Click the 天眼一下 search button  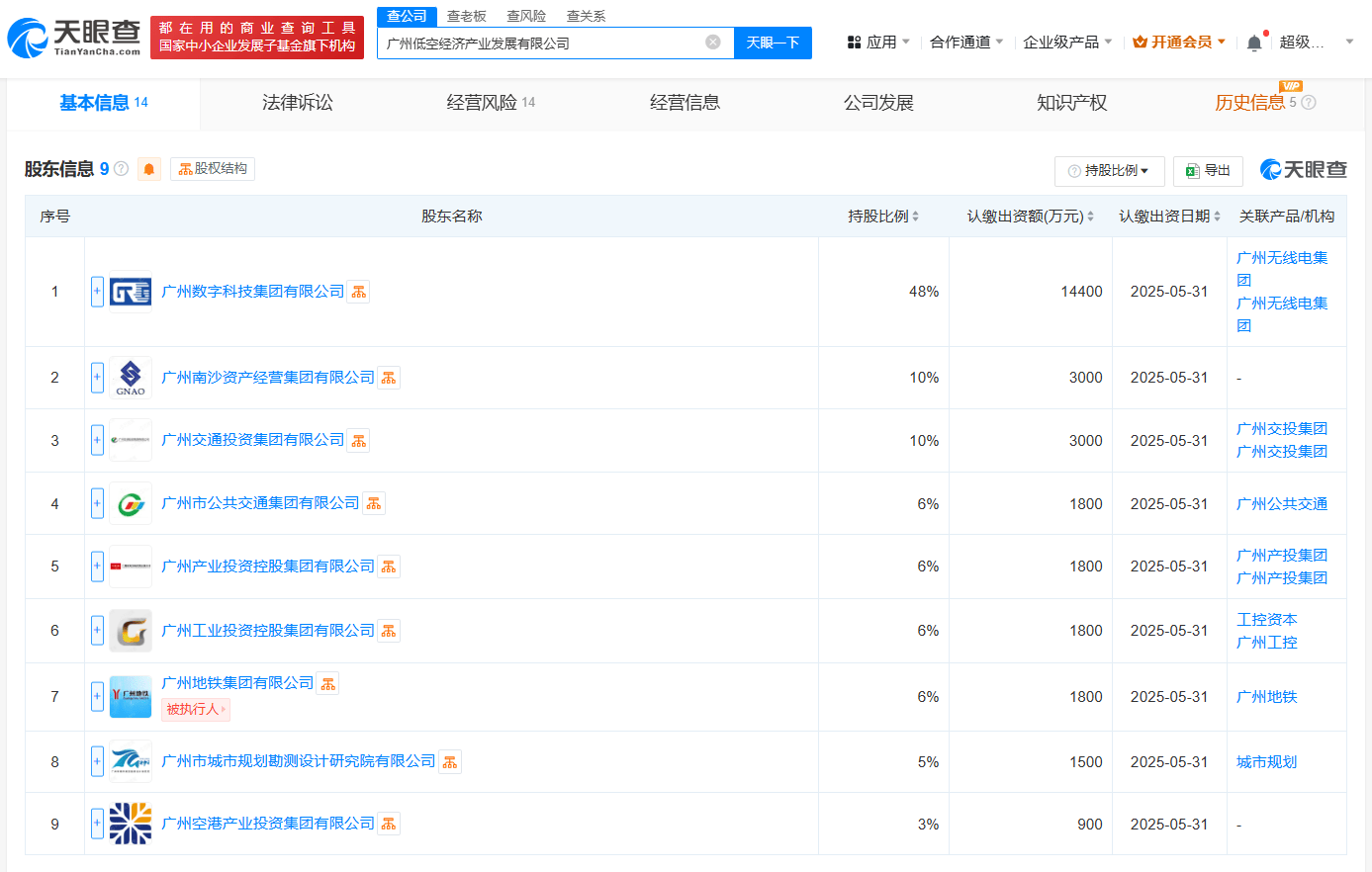click(x=773, y=43)
